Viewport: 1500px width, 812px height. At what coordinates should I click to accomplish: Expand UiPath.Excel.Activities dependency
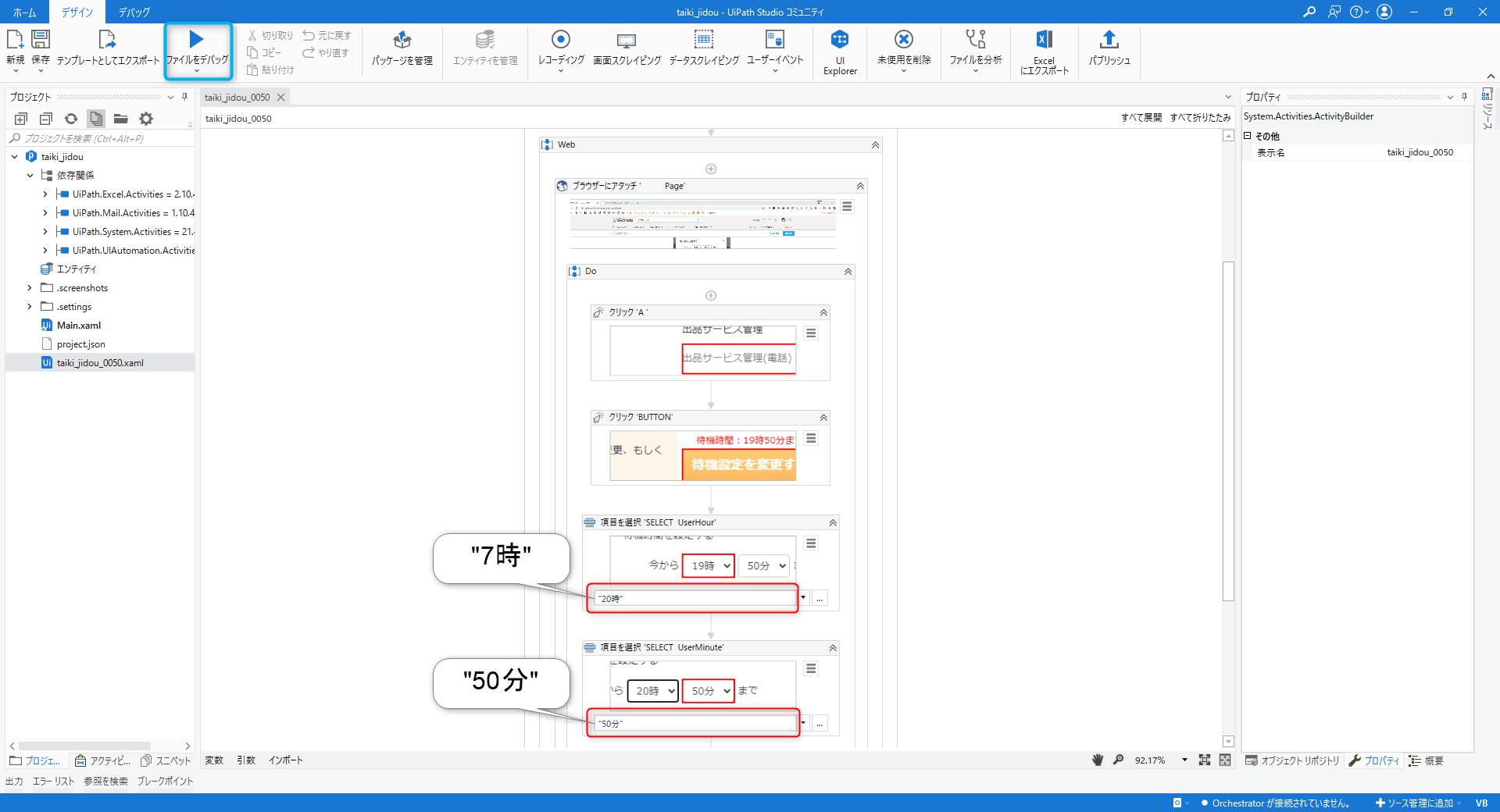click(x=45, y=194)
